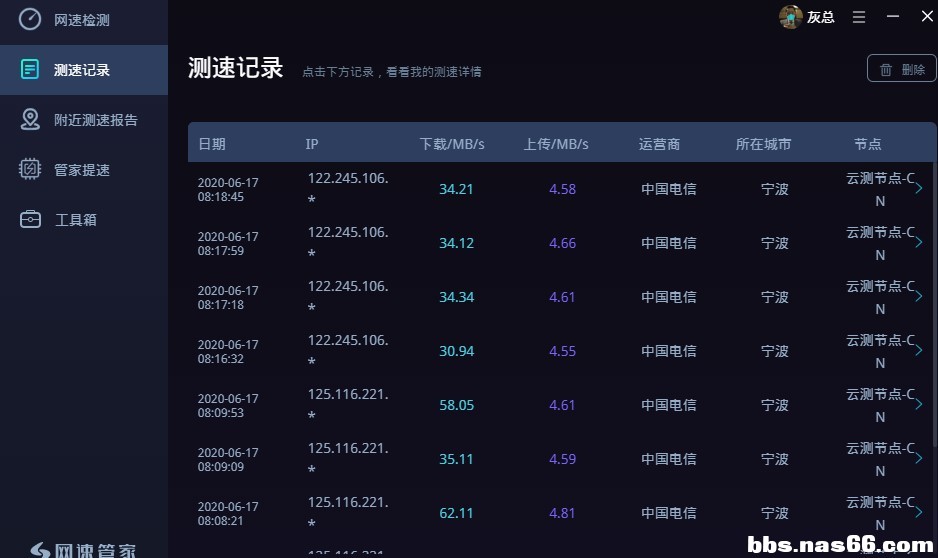Expand details arrow for 08:17:18 record

click(918, 296)
